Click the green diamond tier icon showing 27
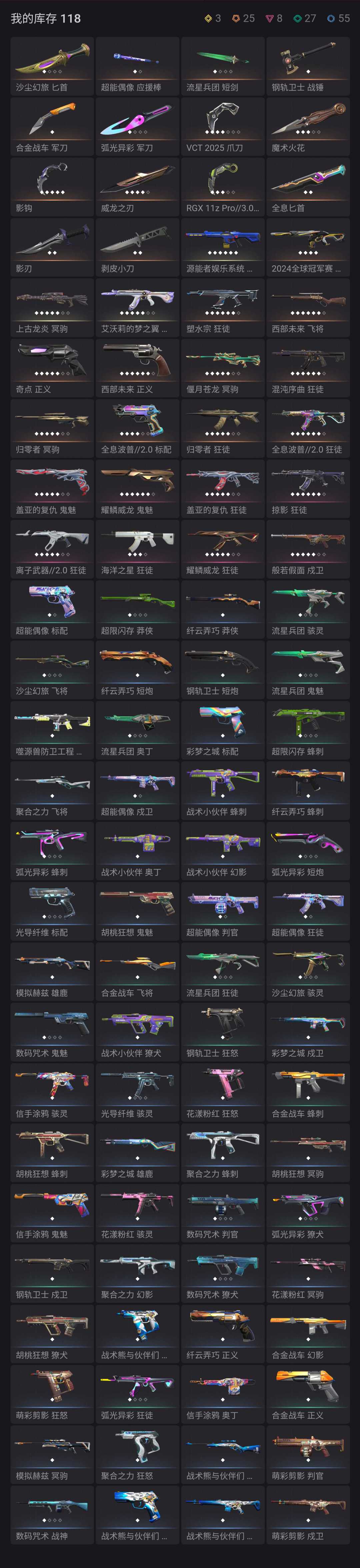360x1568 pixels. [x=297, y=19]
